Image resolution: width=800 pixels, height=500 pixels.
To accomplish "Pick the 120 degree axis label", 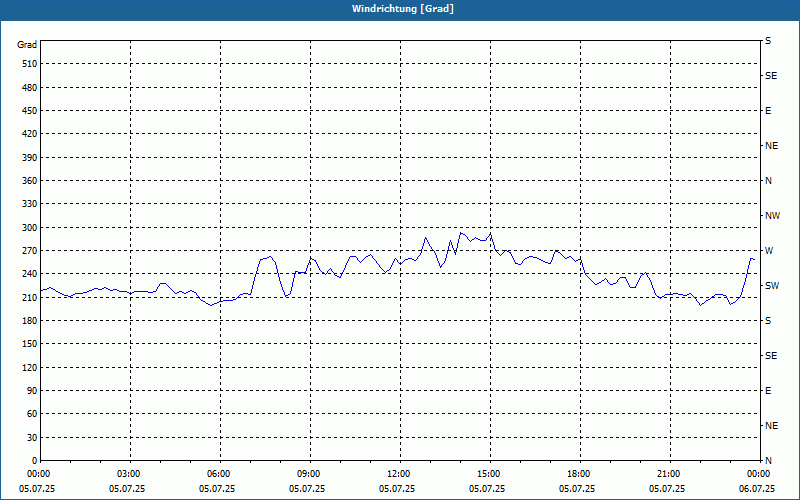I will [30, 367].
